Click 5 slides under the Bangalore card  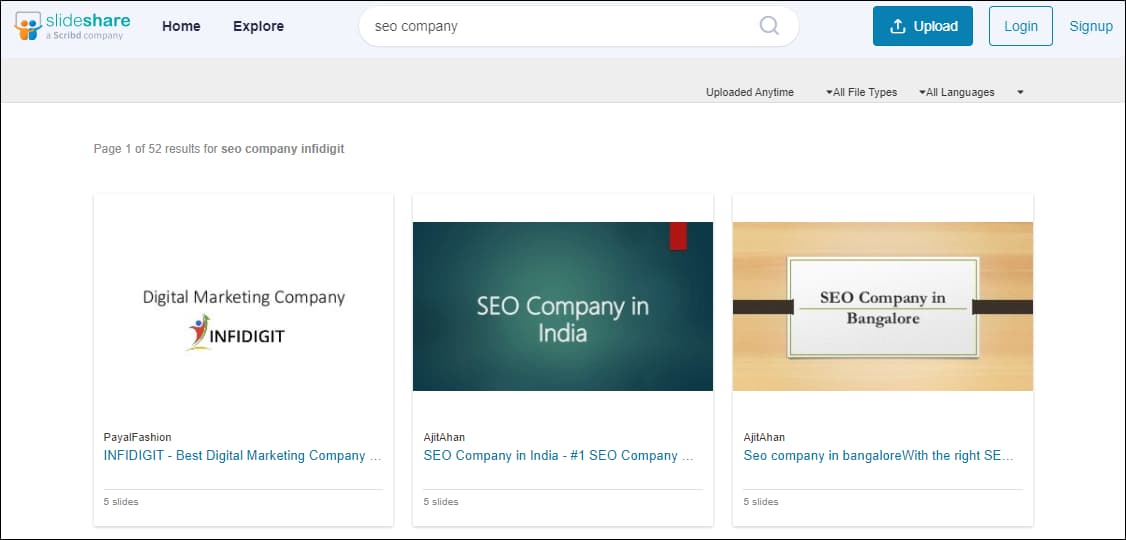point(760,502)
